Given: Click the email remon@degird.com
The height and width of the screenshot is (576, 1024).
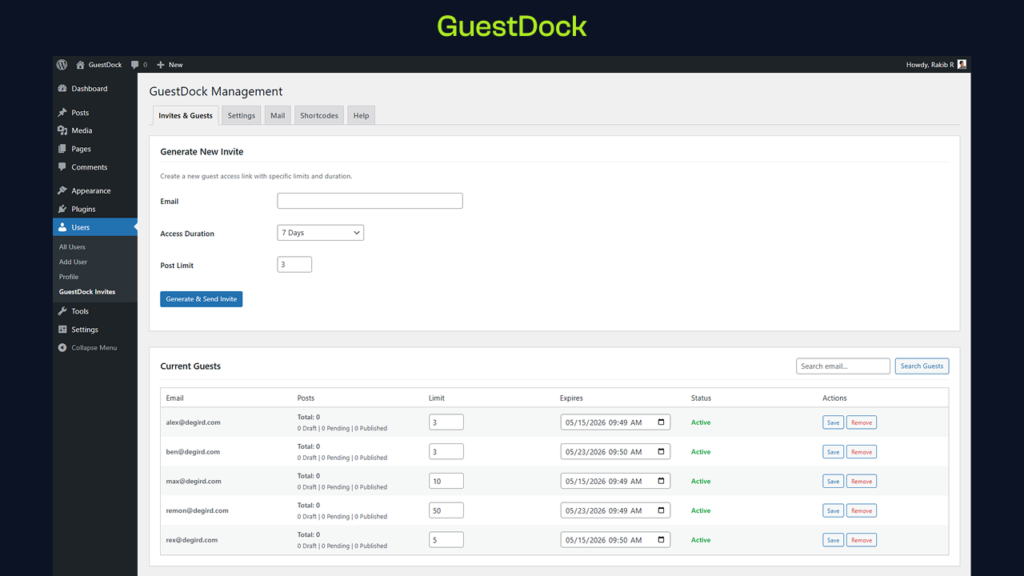Looking at the screenshot, I should tap(197, 511).
